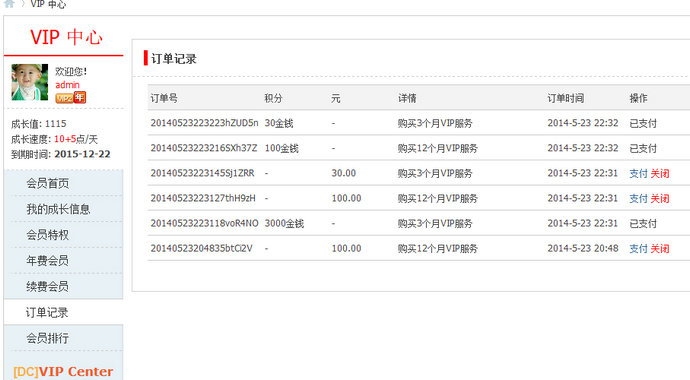Open the admin username link
The height and width of the screenshot is (380, 690).
coord(67,85)
